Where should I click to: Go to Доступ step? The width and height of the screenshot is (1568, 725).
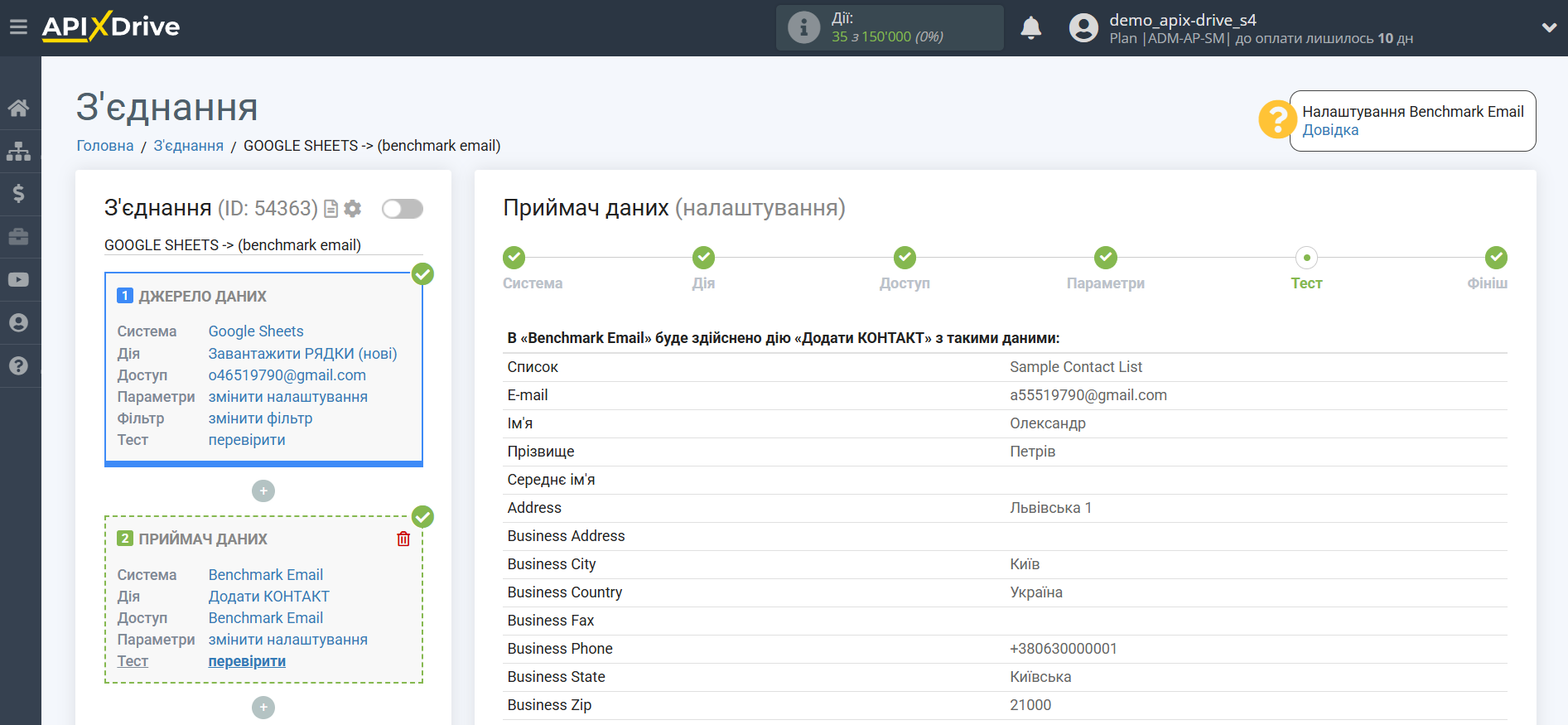[905, 258]
